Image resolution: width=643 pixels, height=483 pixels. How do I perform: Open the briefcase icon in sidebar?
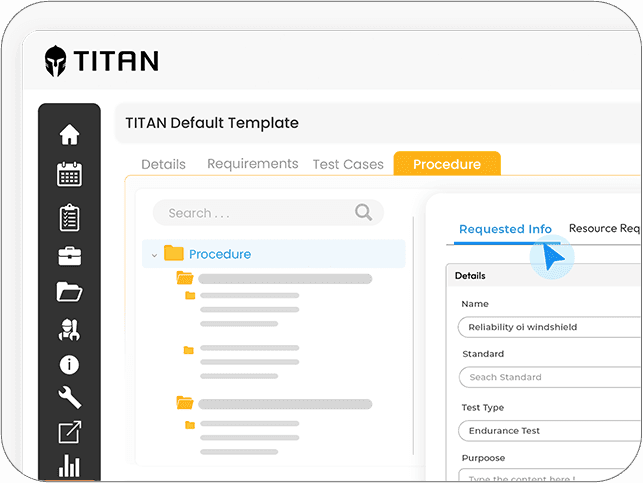click(x=69, y=256)
